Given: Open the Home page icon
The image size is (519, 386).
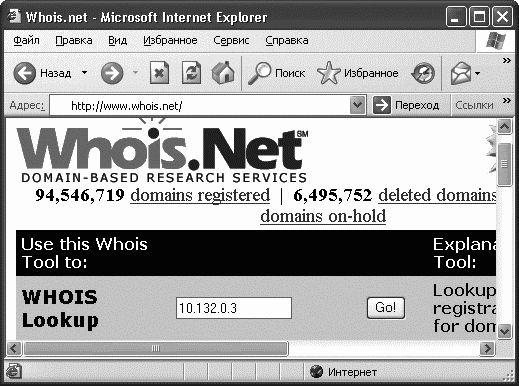Looking at the screenshot, I should point(223,72).
